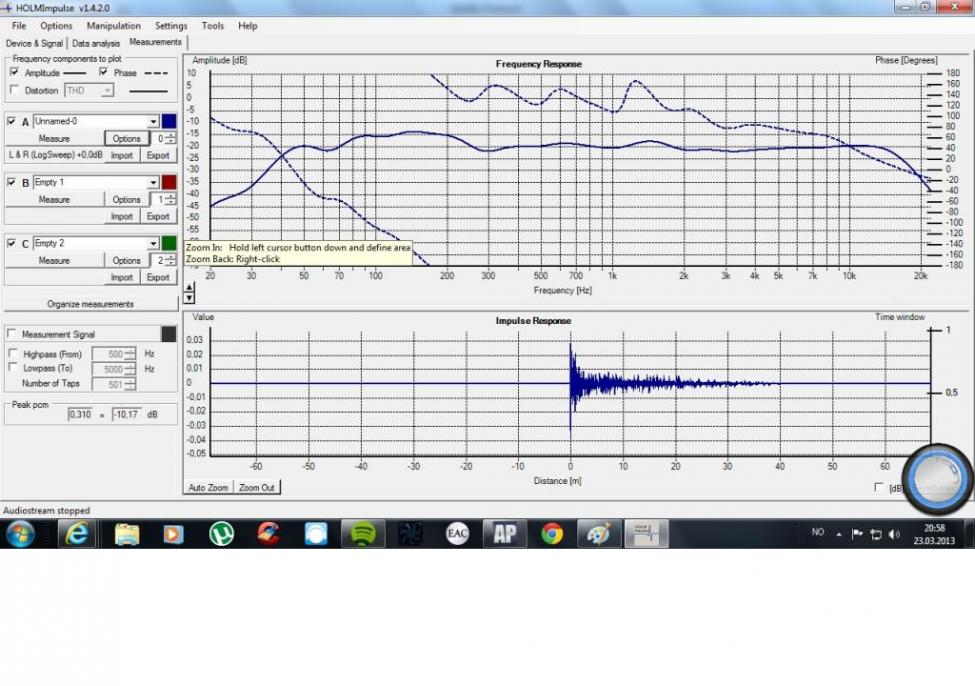
Task: Enable the Distortion checkbox
Action: click(14, 90)
